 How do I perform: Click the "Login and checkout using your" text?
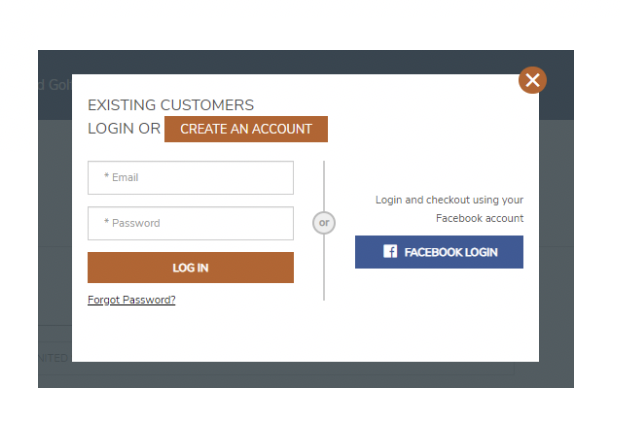[449, 200]
